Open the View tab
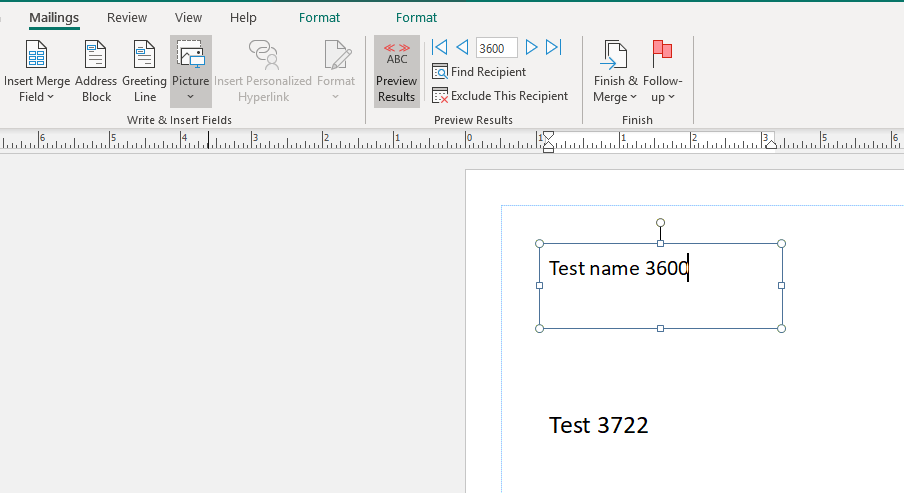Screen dimensions: 904x493 pyautogui.click(x=188, y=18)
